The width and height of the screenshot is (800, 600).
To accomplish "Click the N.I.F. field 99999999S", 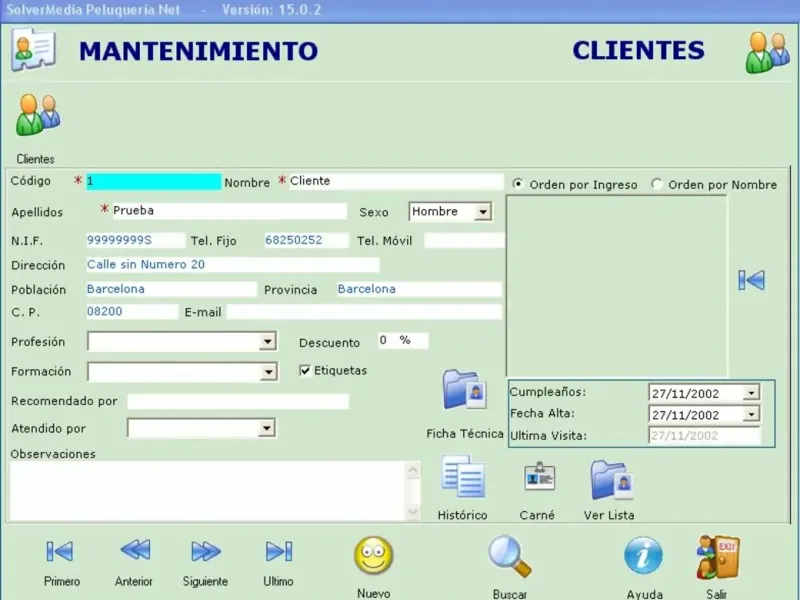I will click(x=135, y=240).
